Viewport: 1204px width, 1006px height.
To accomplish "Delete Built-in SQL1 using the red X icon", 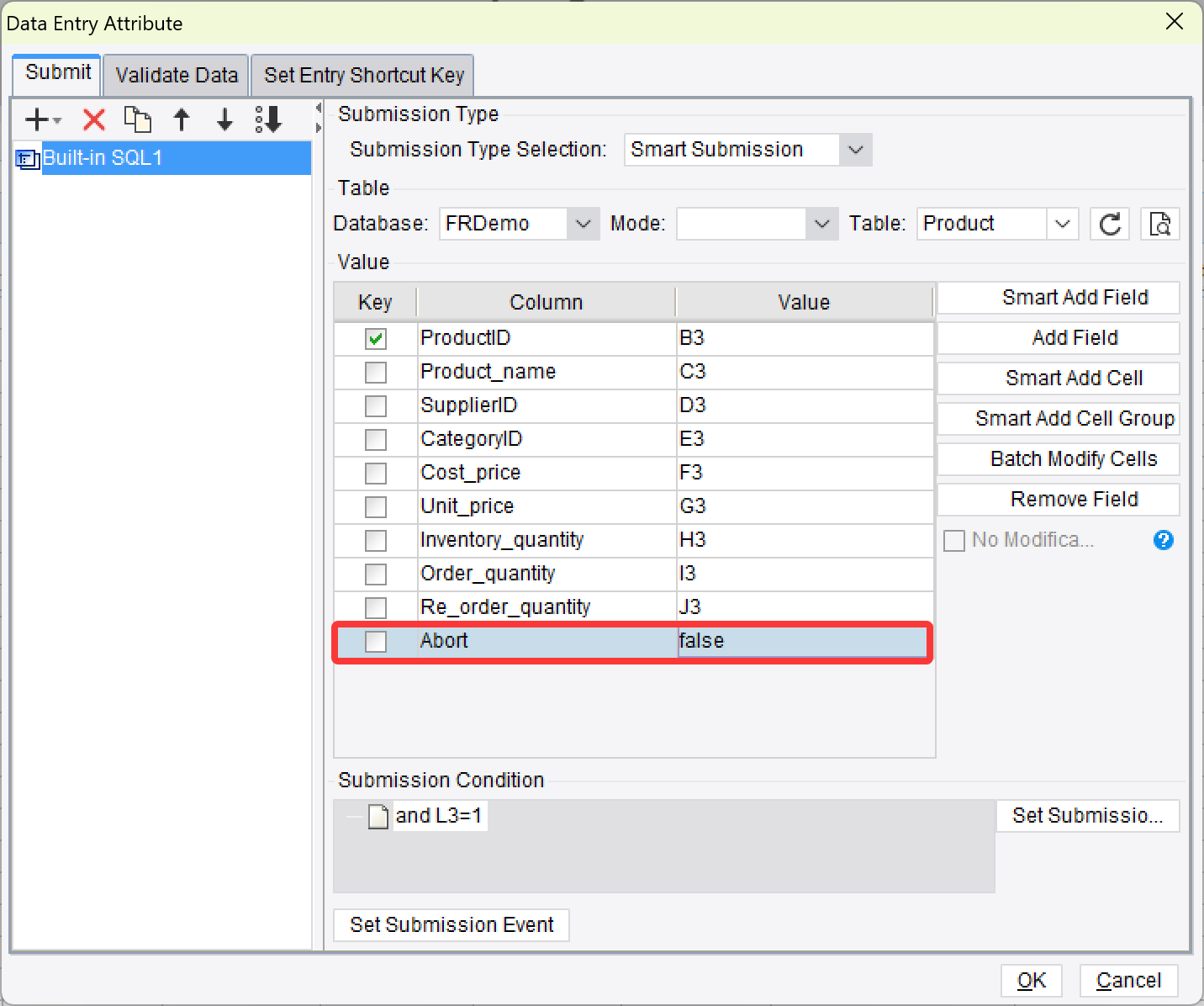I will pos(92,119).
